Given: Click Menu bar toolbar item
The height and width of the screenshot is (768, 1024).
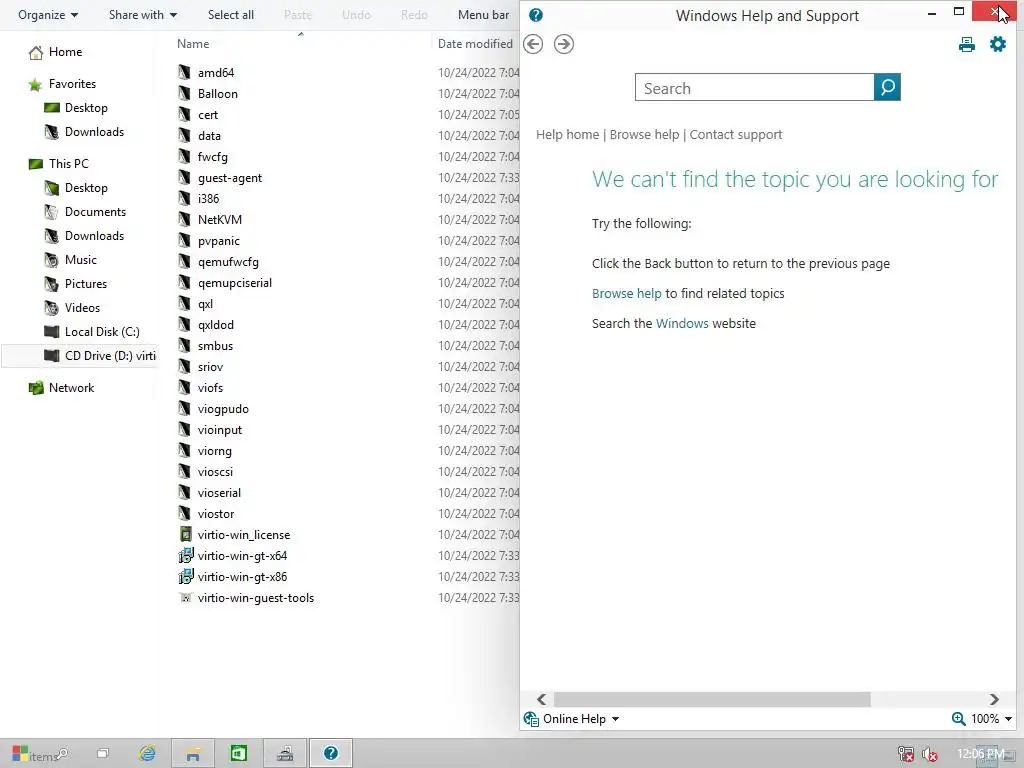Looking at the screenshot, I should point(483,14).
